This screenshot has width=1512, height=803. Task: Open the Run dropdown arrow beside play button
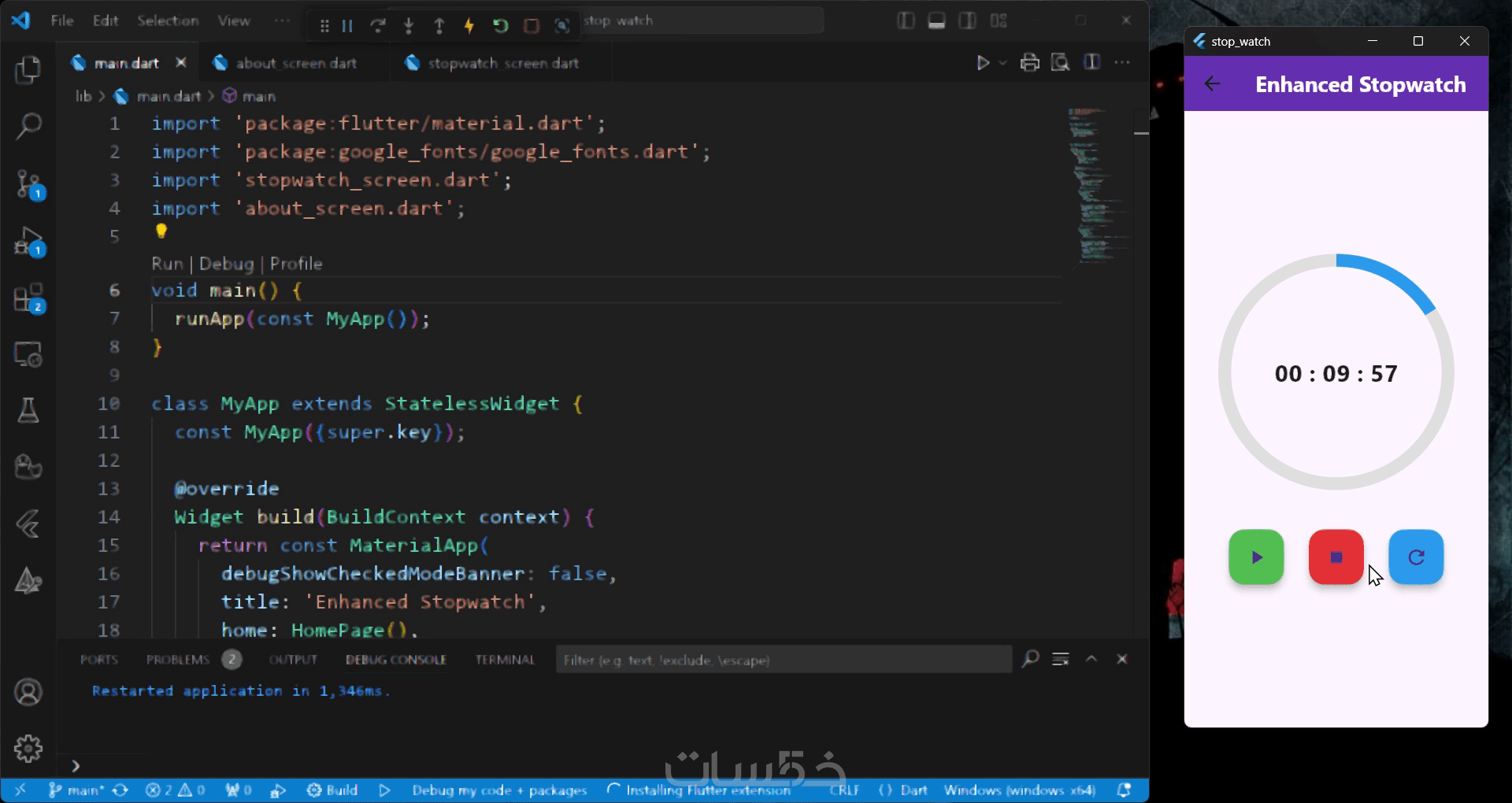[x=1002, y=62]
